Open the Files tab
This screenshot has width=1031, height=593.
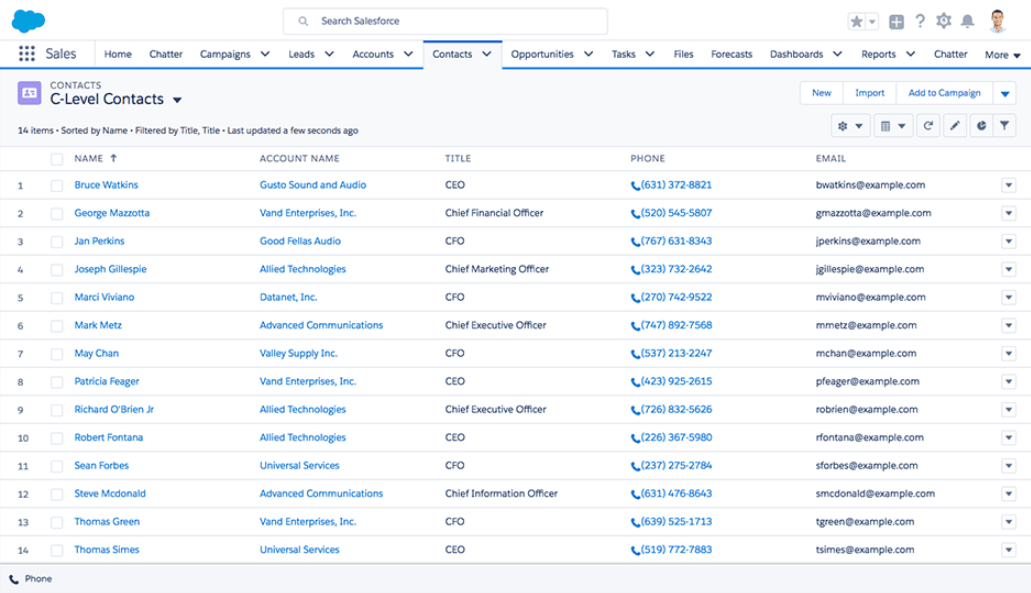pyautogui.click(x=683, y=54)
